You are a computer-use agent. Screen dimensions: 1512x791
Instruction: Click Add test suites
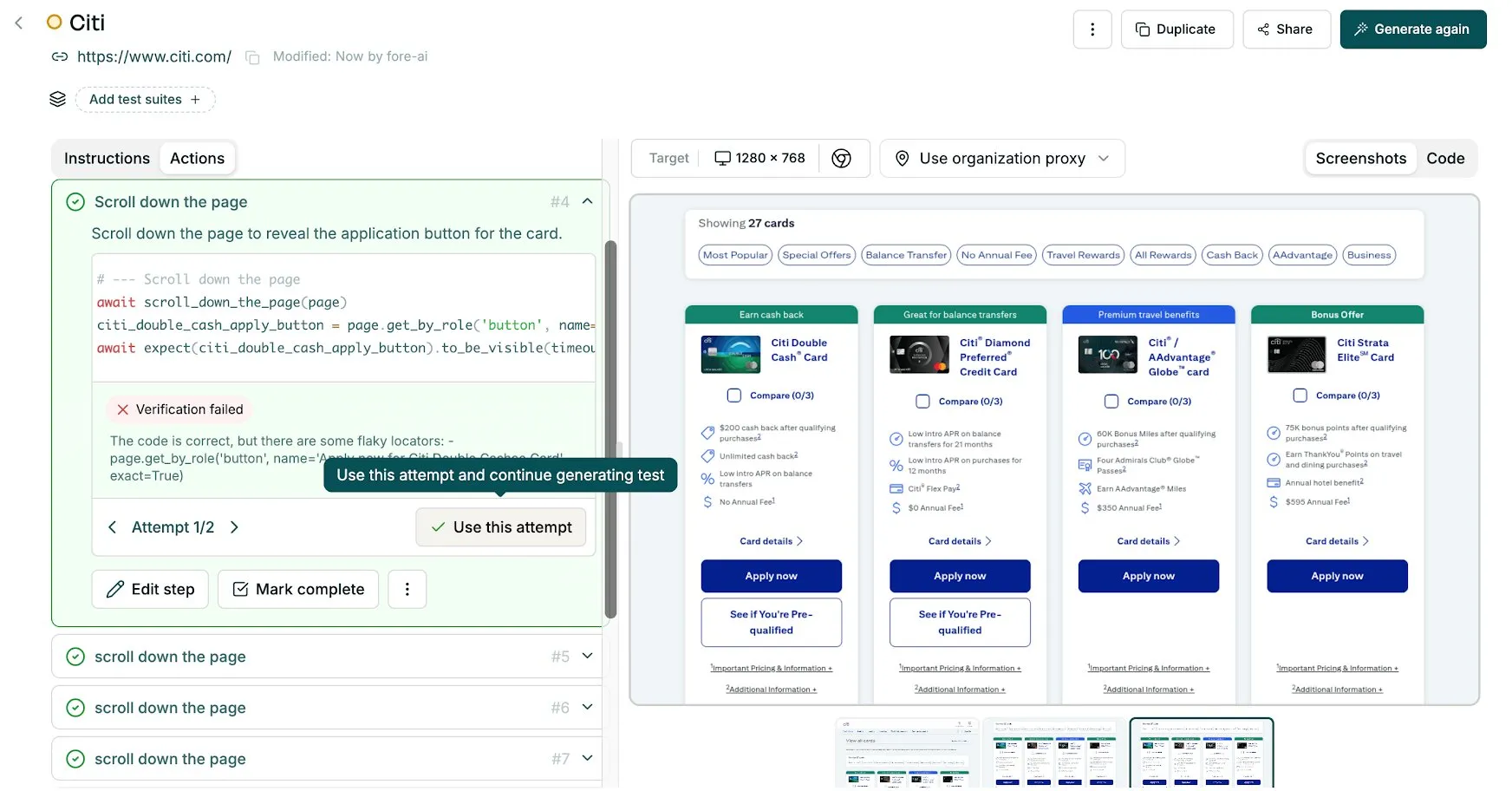click(x=145, y=100)
